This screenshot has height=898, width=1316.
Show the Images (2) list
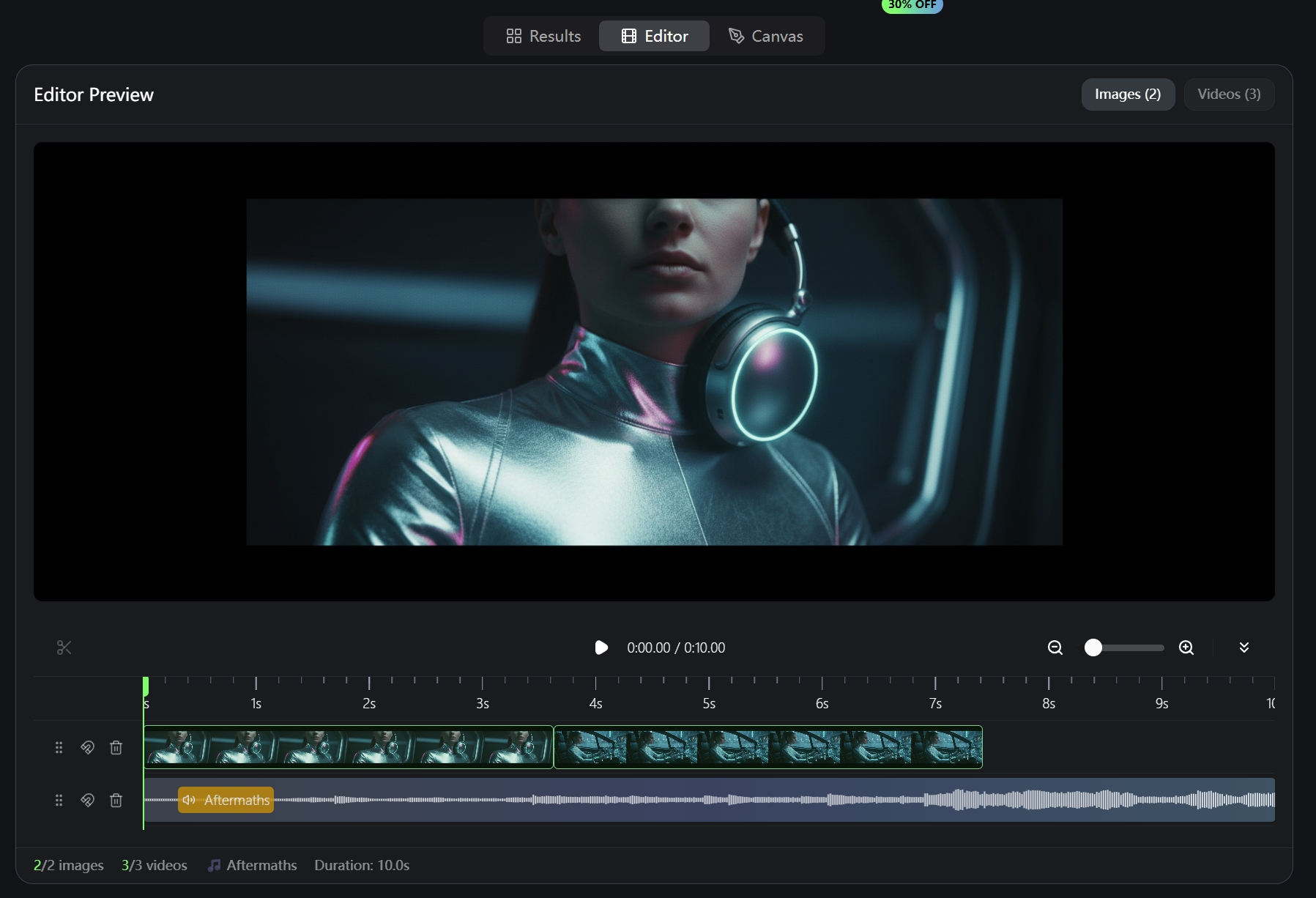click(x=1127, y=94)
